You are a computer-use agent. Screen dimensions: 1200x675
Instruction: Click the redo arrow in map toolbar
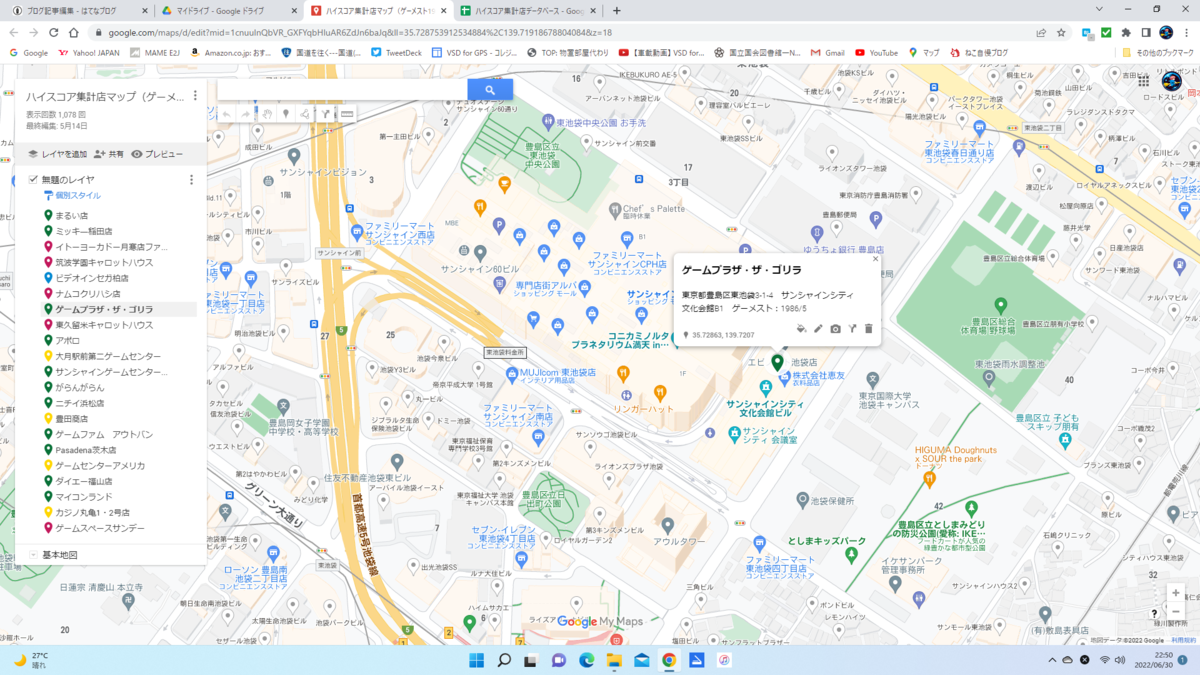point(246,115)
